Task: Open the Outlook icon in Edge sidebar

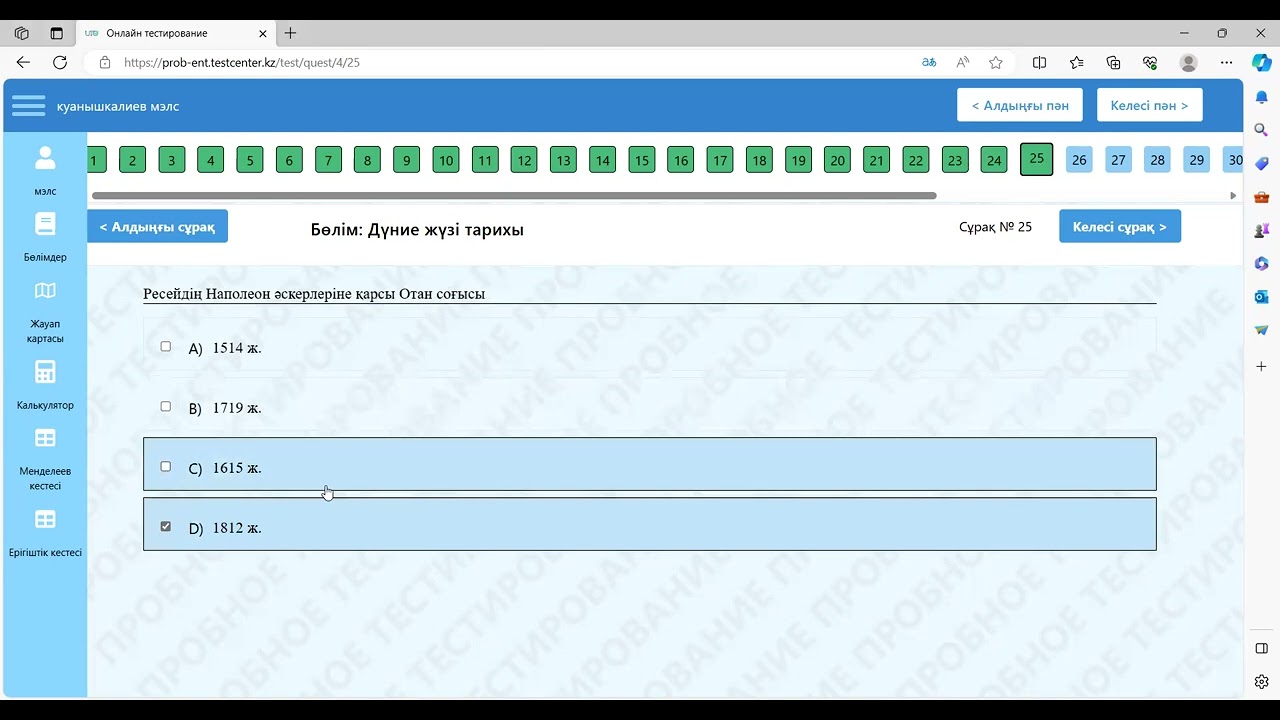Action: [1261, 297]
